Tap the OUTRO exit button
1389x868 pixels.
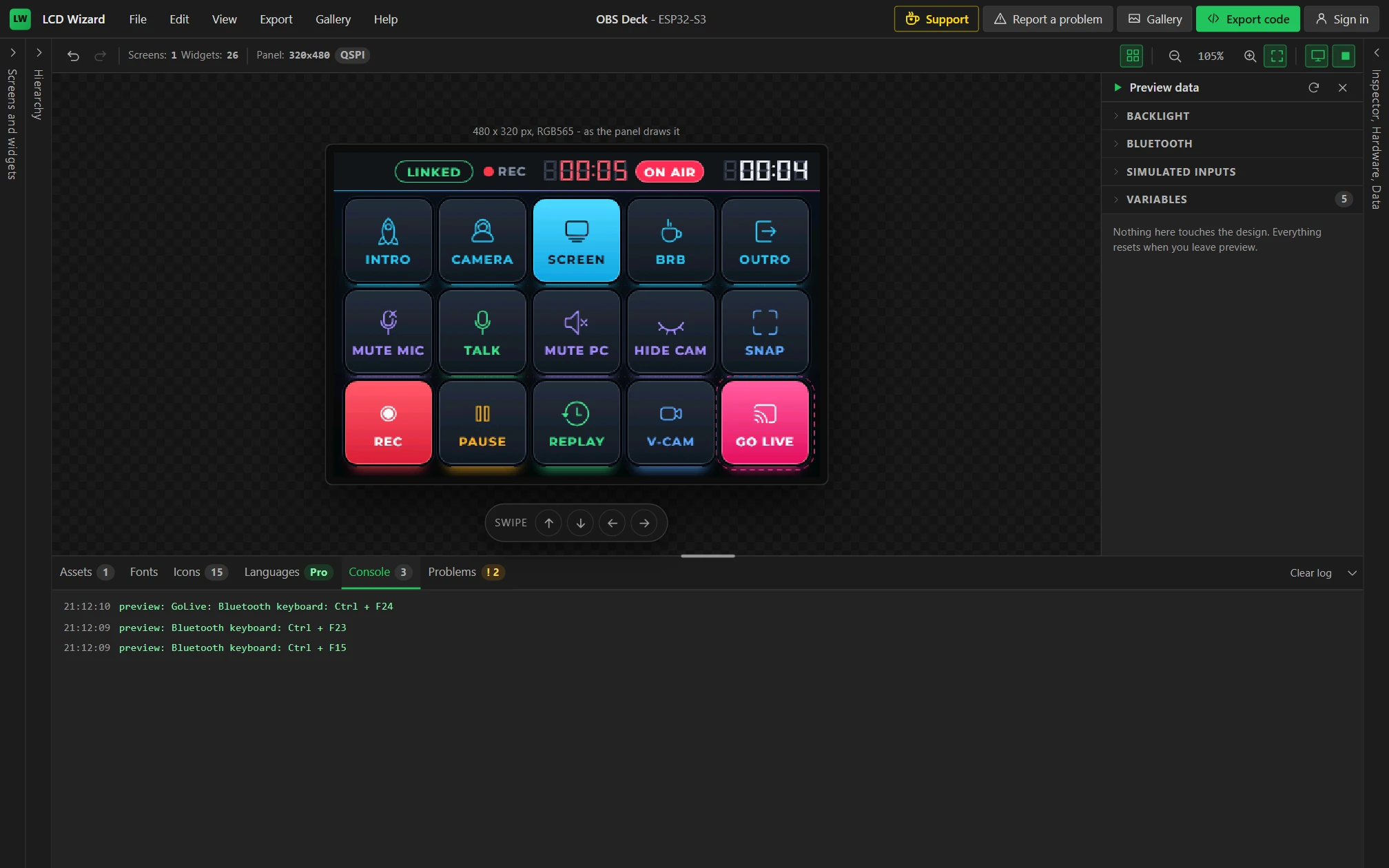coord(765,240)
